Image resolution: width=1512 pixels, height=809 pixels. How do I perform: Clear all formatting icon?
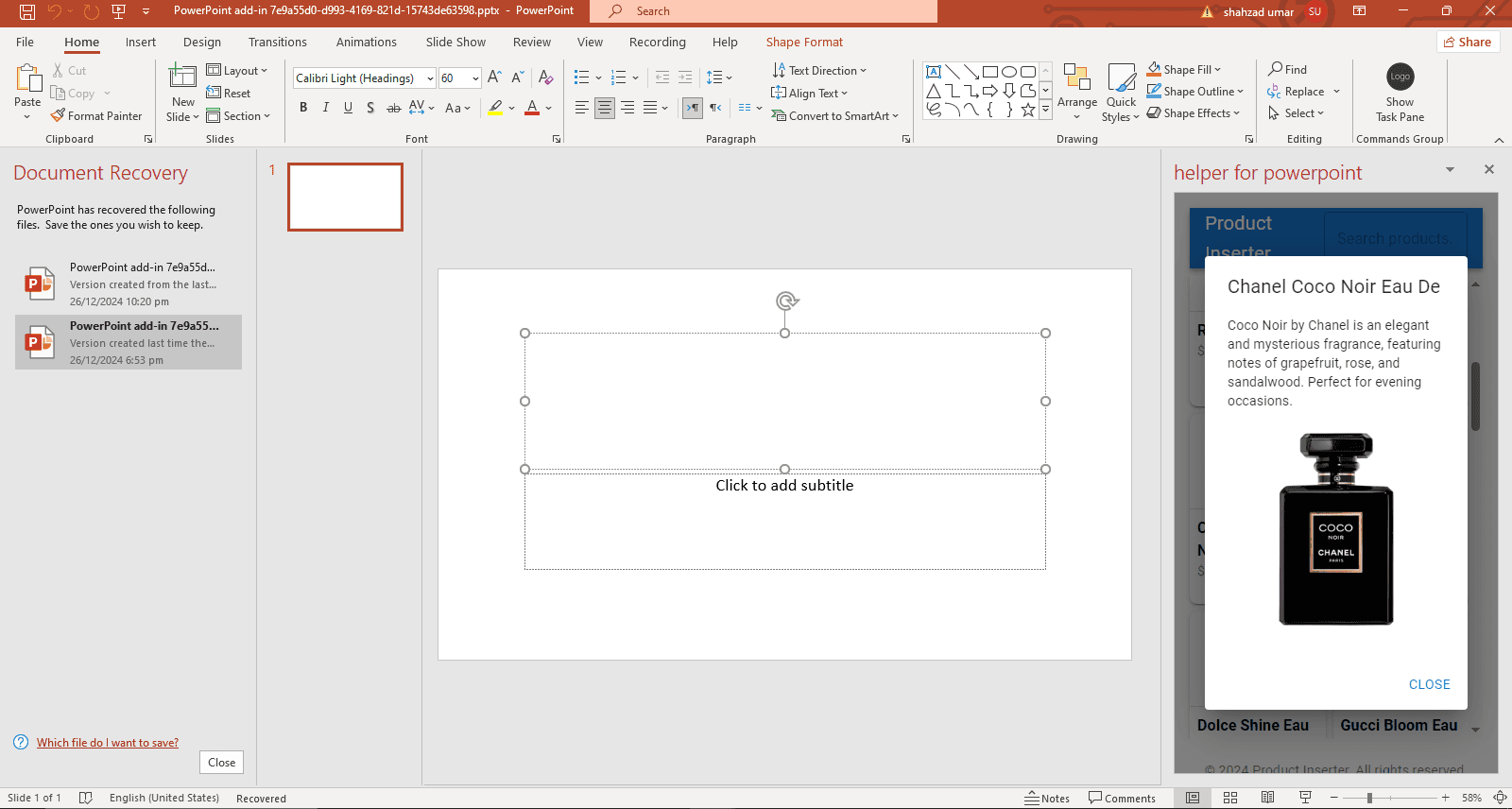545,77
